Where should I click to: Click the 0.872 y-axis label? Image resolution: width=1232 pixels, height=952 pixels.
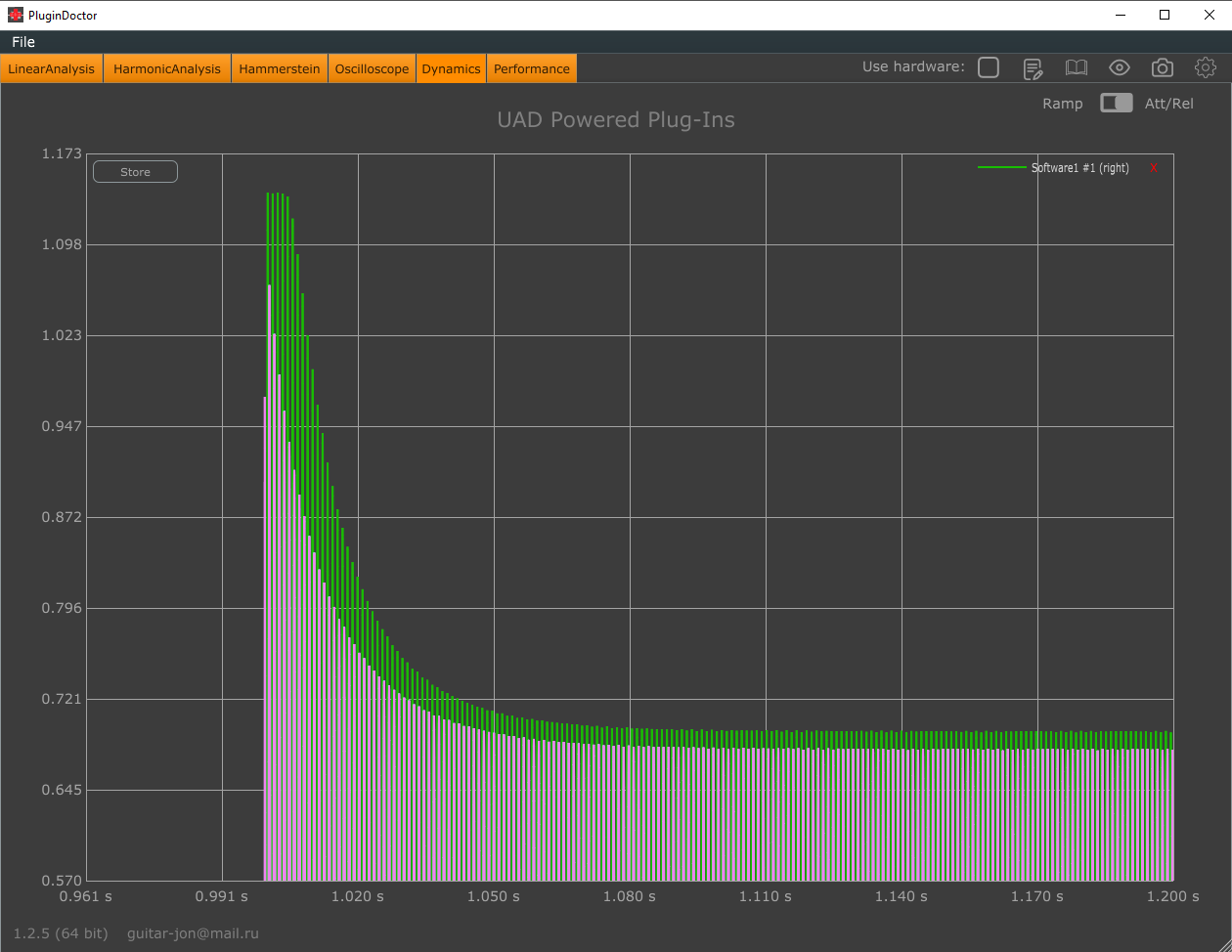coord(62,517)
